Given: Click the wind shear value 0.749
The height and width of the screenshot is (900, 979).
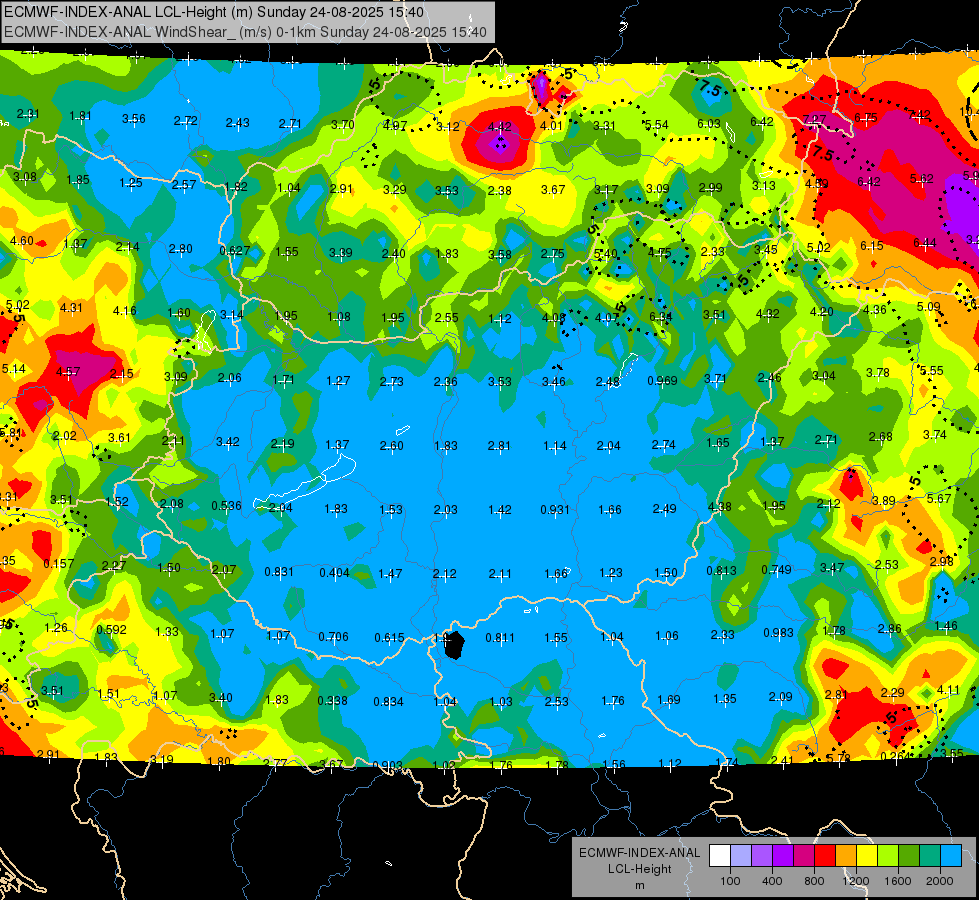Looking at the screenshot, I should [x=777, y=570].
